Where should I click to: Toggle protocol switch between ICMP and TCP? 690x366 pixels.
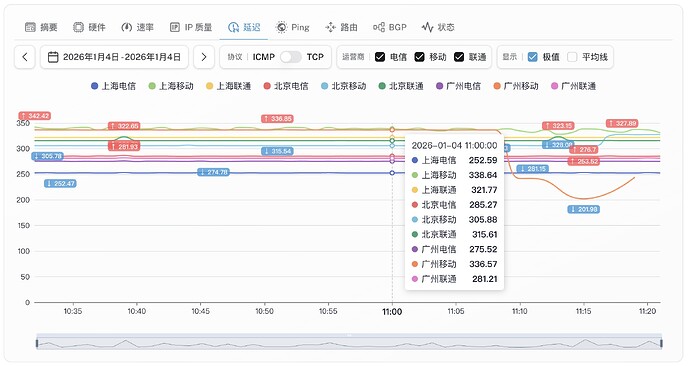coord(290,57)
